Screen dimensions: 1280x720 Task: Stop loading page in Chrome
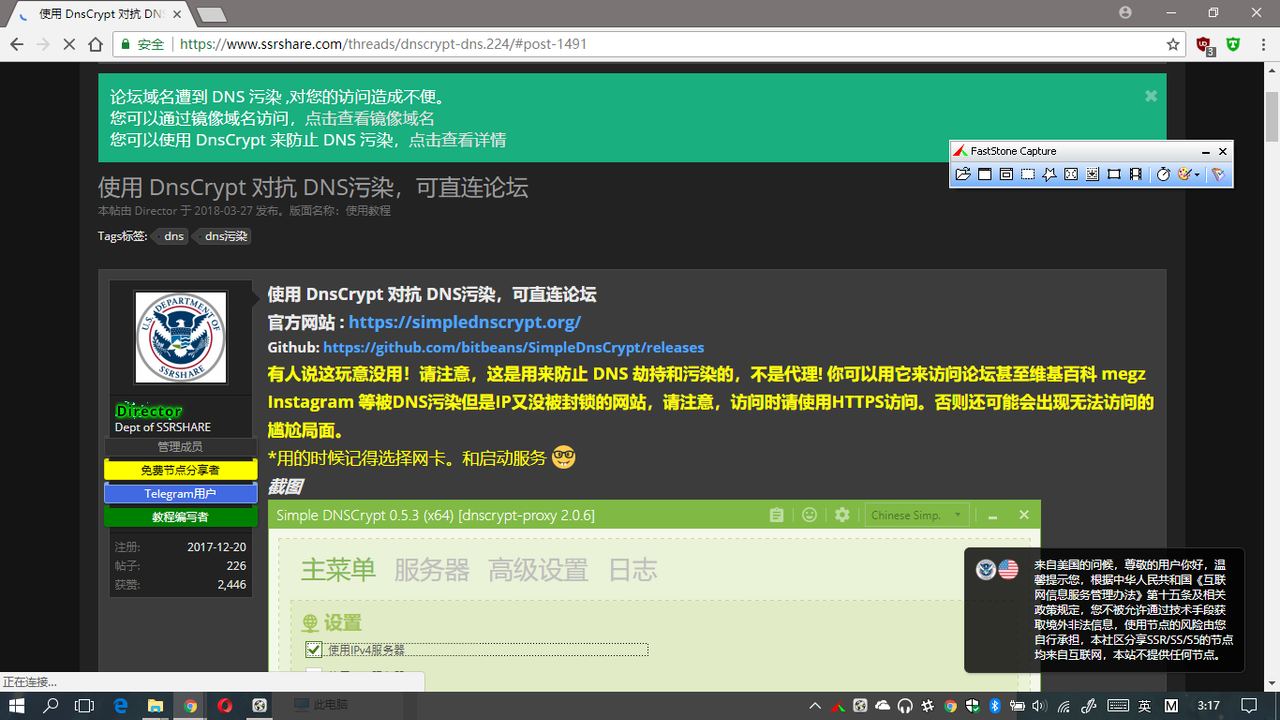click(70, 44)
